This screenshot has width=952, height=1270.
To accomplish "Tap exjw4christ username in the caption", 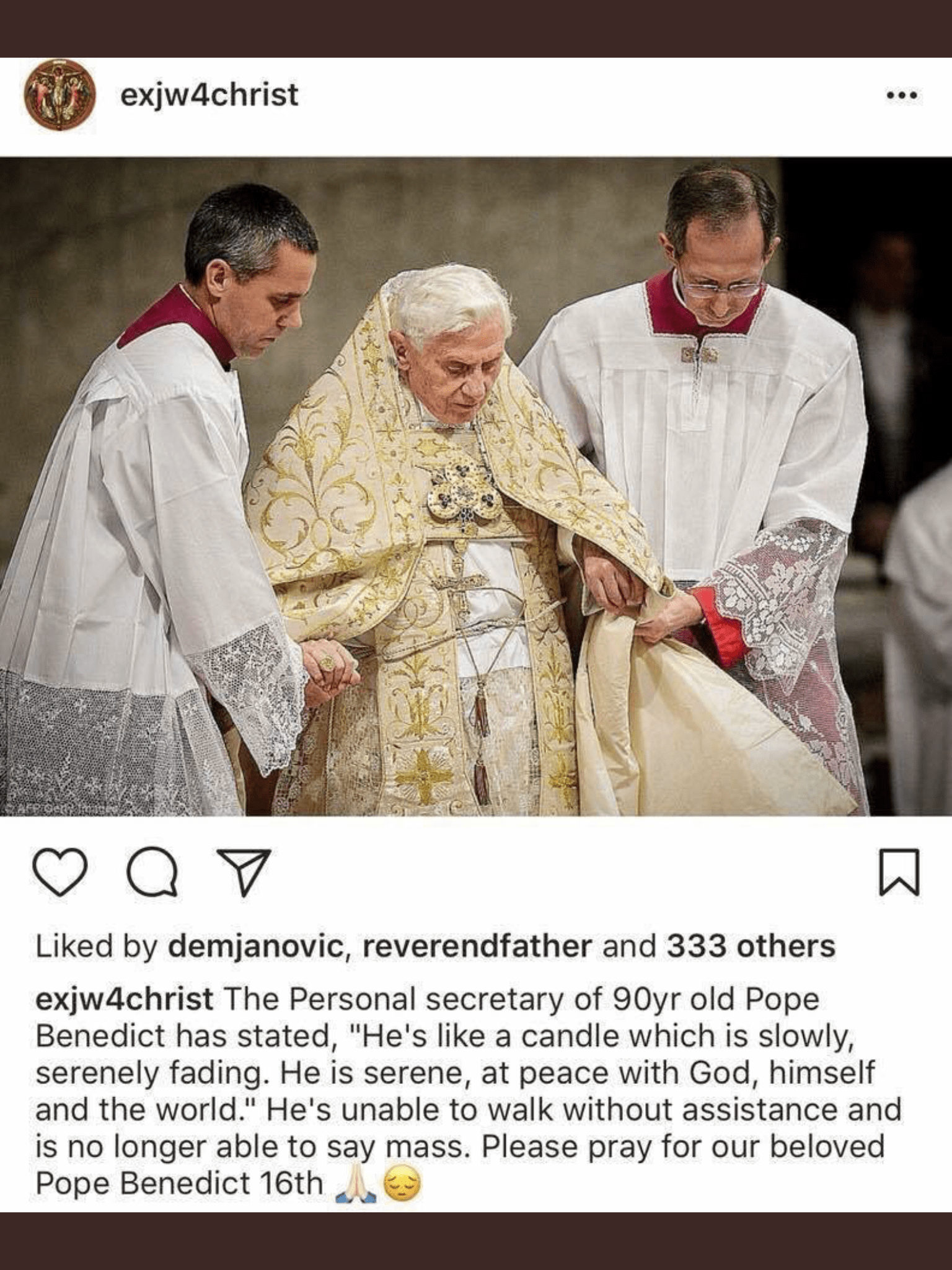I will click(125, 999).
